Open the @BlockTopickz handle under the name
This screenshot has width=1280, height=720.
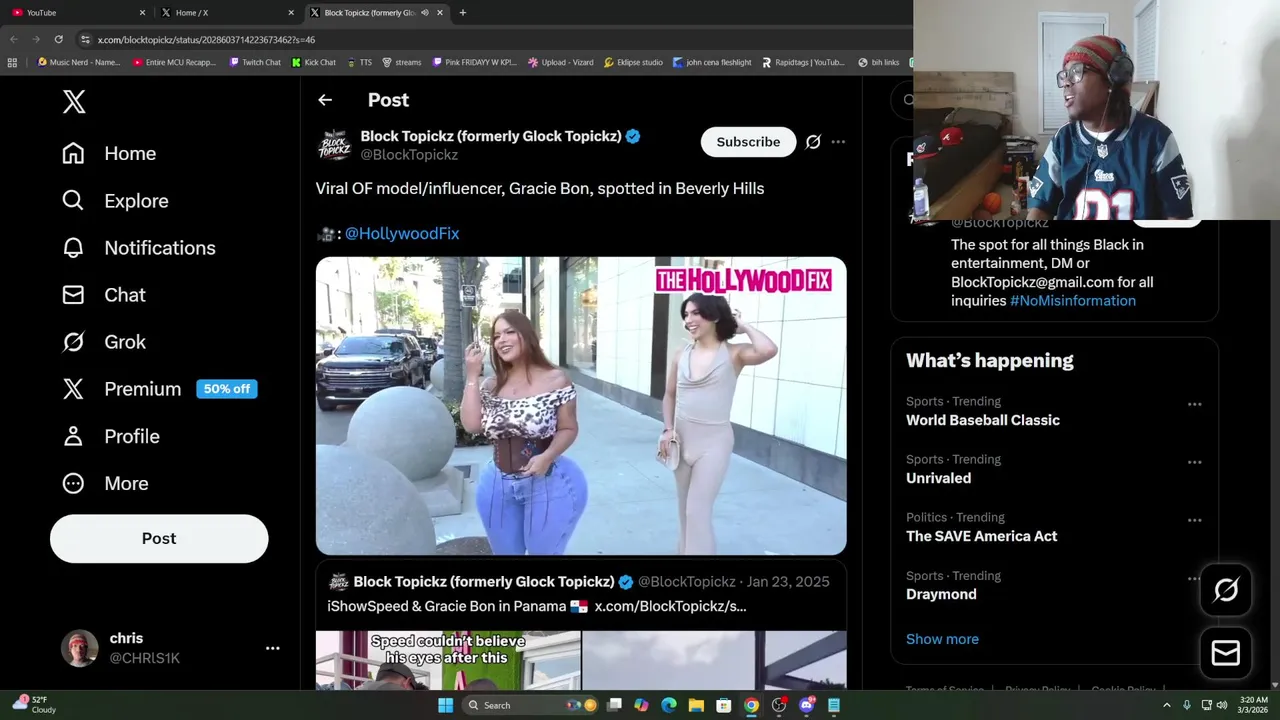(x=409, y=155)
